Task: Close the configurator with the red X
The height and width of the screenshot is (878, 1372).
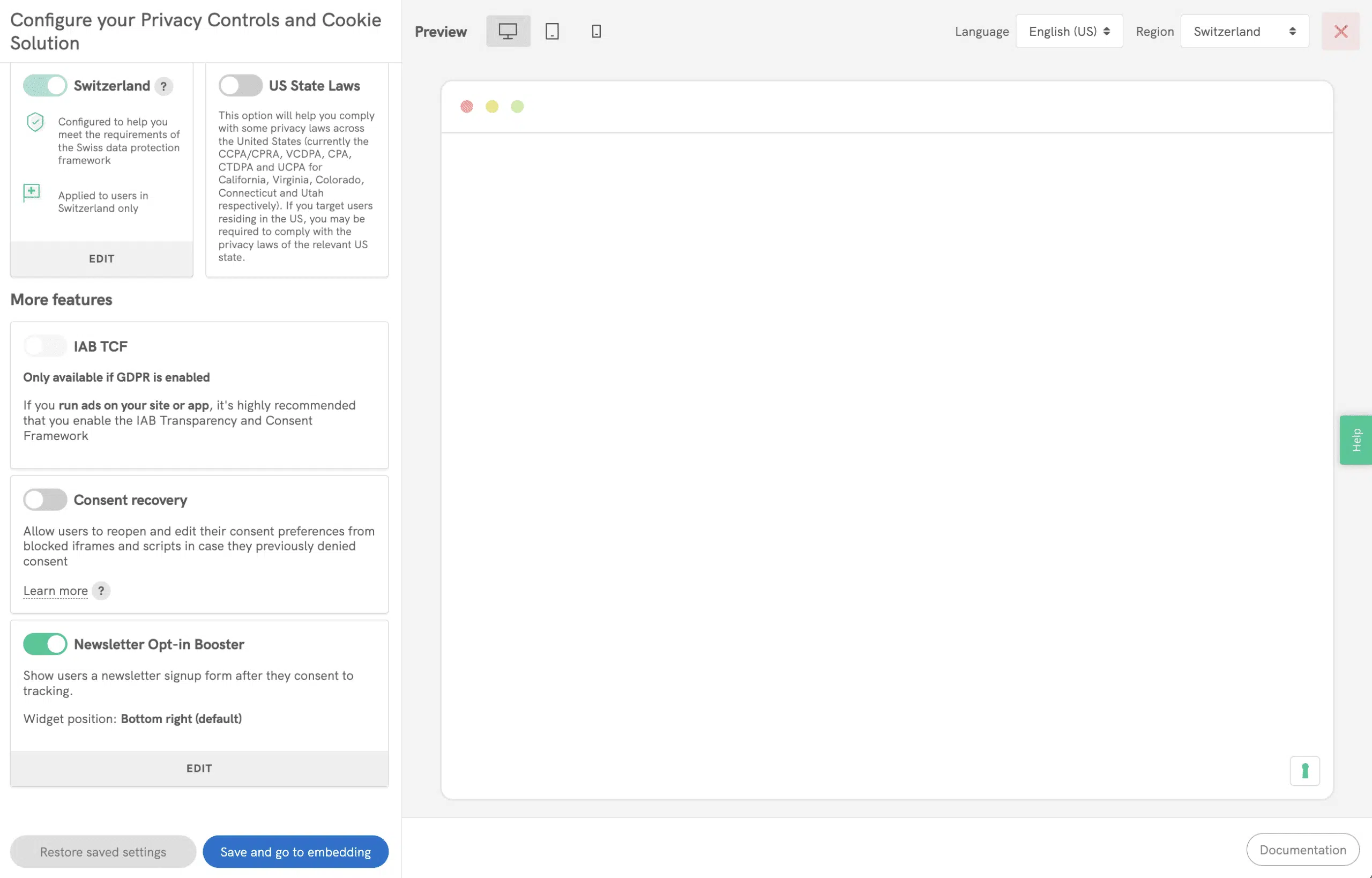Action: (x=1341, y=31)
